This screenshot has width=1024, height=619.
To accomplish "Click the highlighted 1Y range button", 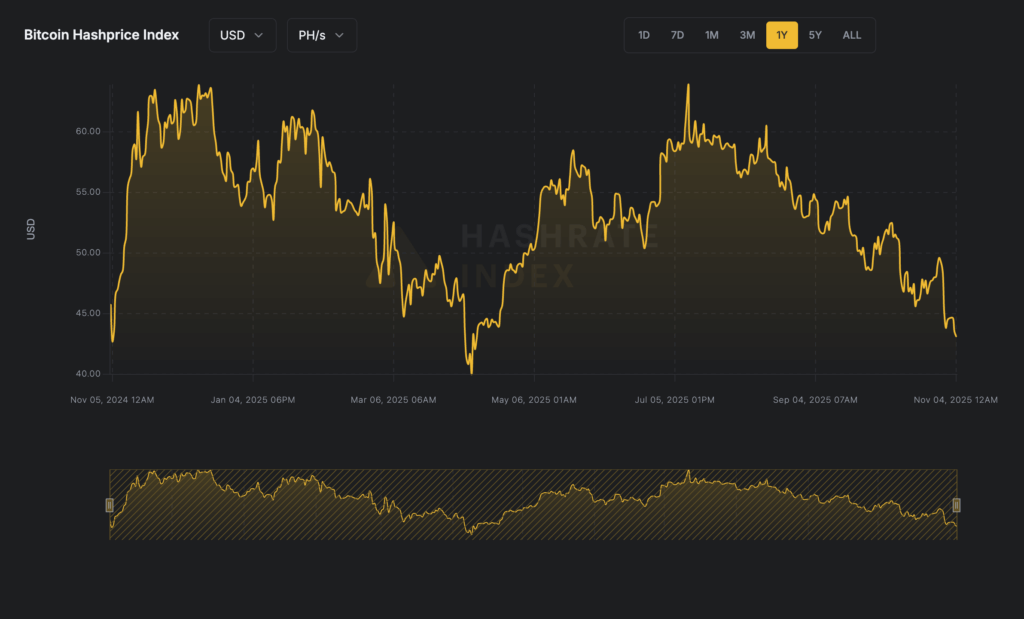I will point(782,35).
